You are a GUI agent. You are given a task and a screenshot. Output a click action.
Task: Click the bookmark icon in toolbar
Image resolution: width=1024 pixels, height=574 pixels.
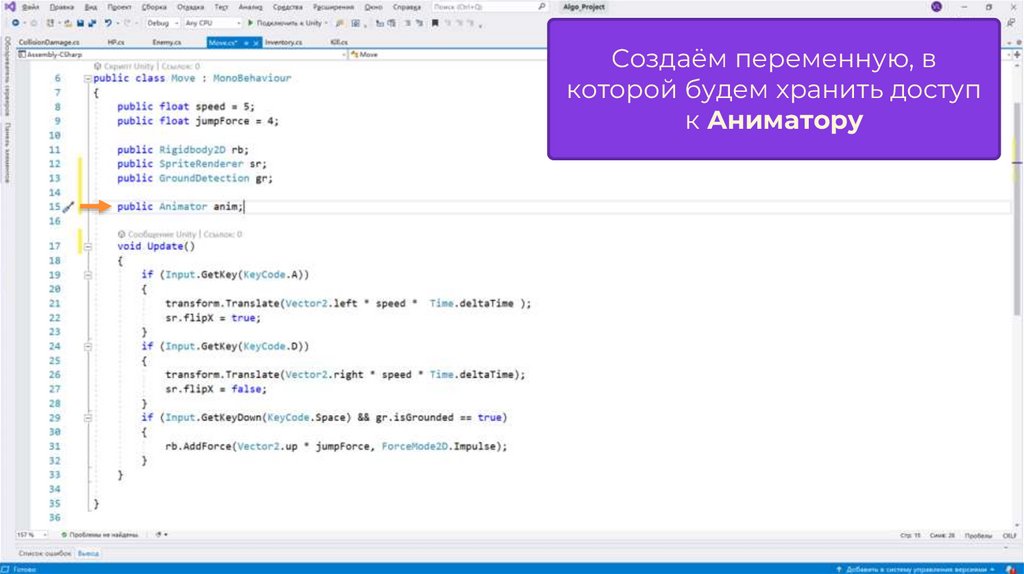click(435, 23)
